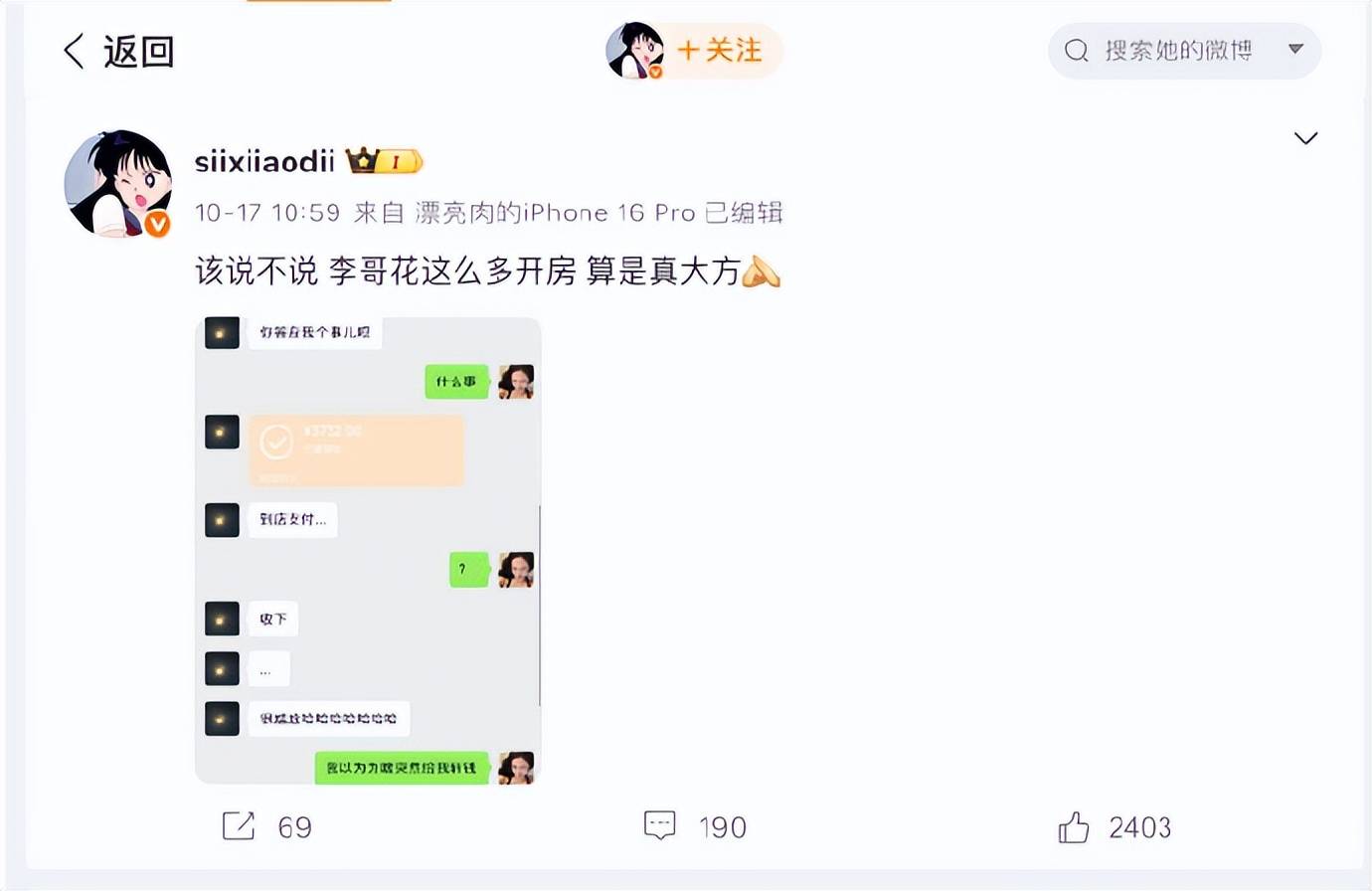Open the chat screenshot thumbnail
Image resolution: width=1372 pixels, height=891 pixels.
pos(368,551)
